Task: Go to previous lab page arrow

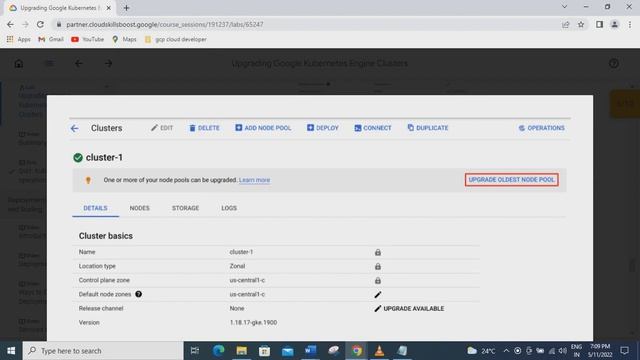Action: point(78,64)
